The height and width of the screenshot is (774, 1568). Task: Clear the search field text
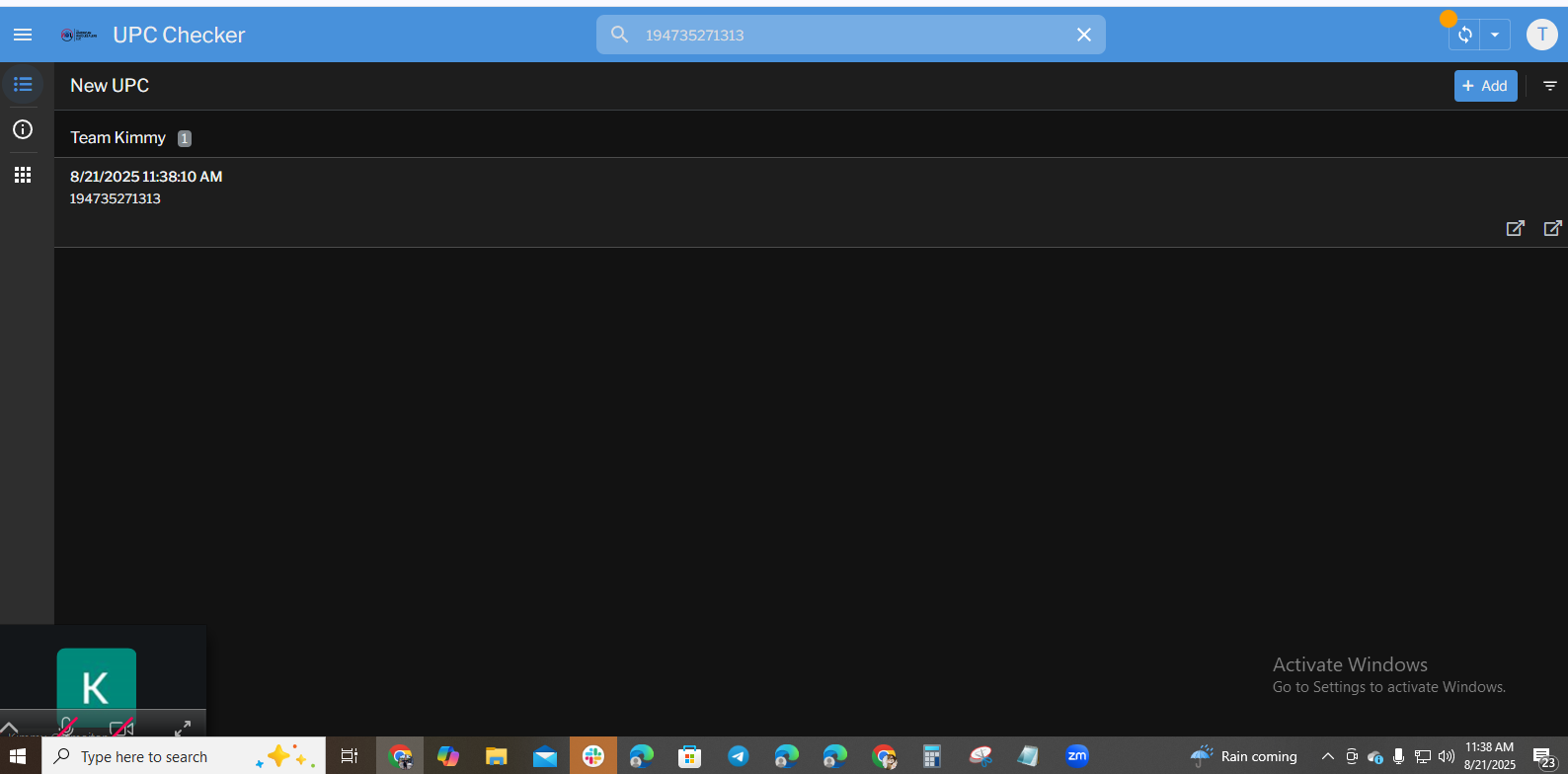1083,35
